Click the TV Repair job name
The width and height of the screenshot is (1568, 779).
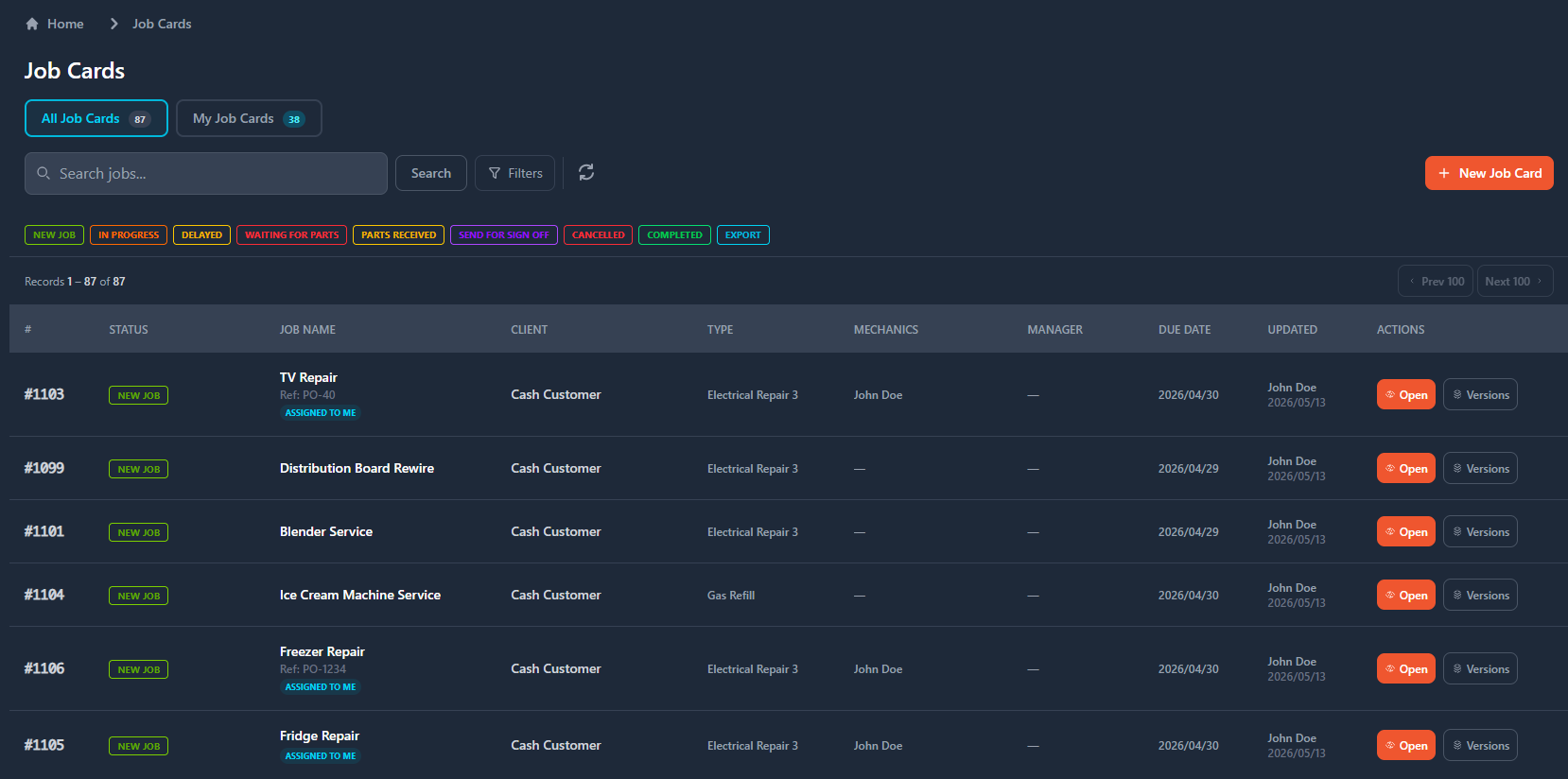(x=308, y=377)
